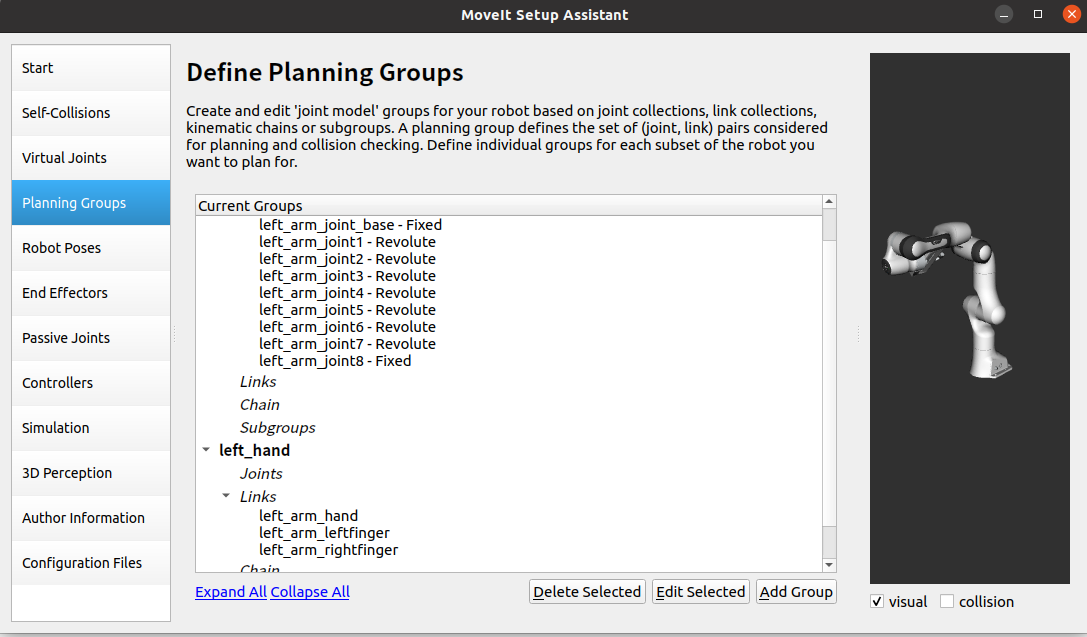This screenshot has width=1087, height=637.
Task: Select the Subgroups node
Action: [x=277, y=428]
